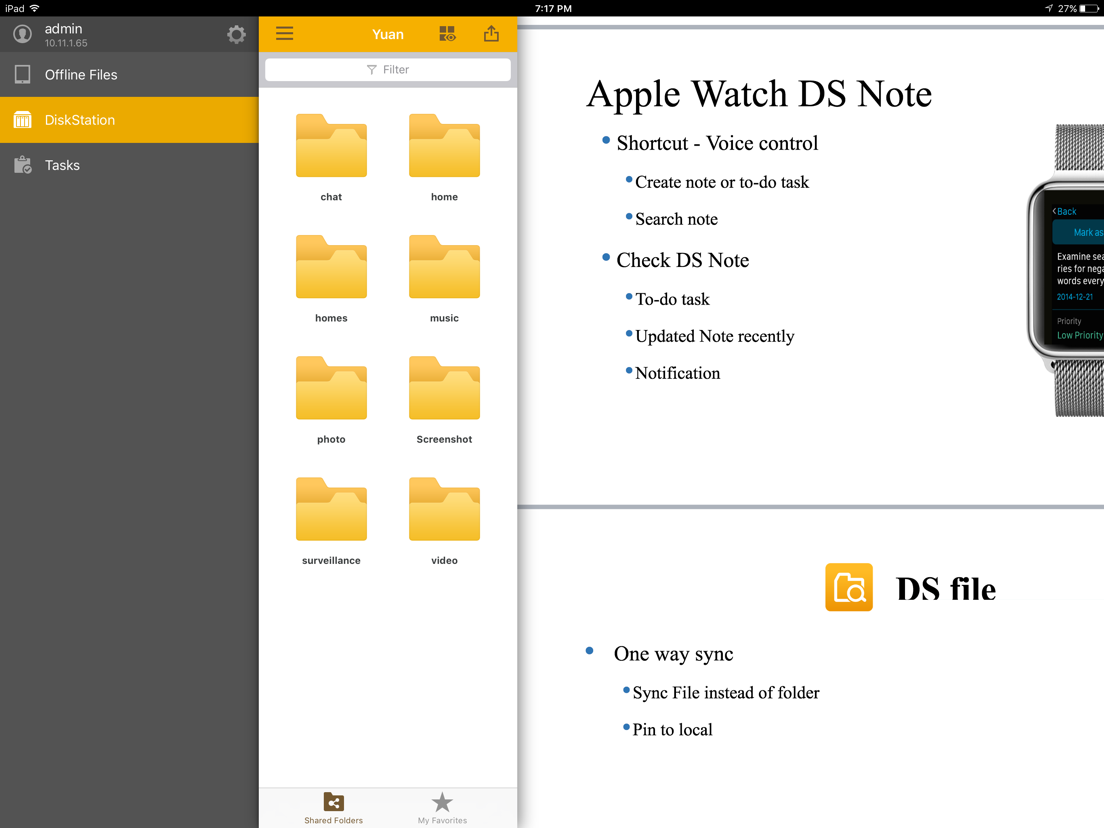
Task: Open the photo folder
Action: click(331, 388)
